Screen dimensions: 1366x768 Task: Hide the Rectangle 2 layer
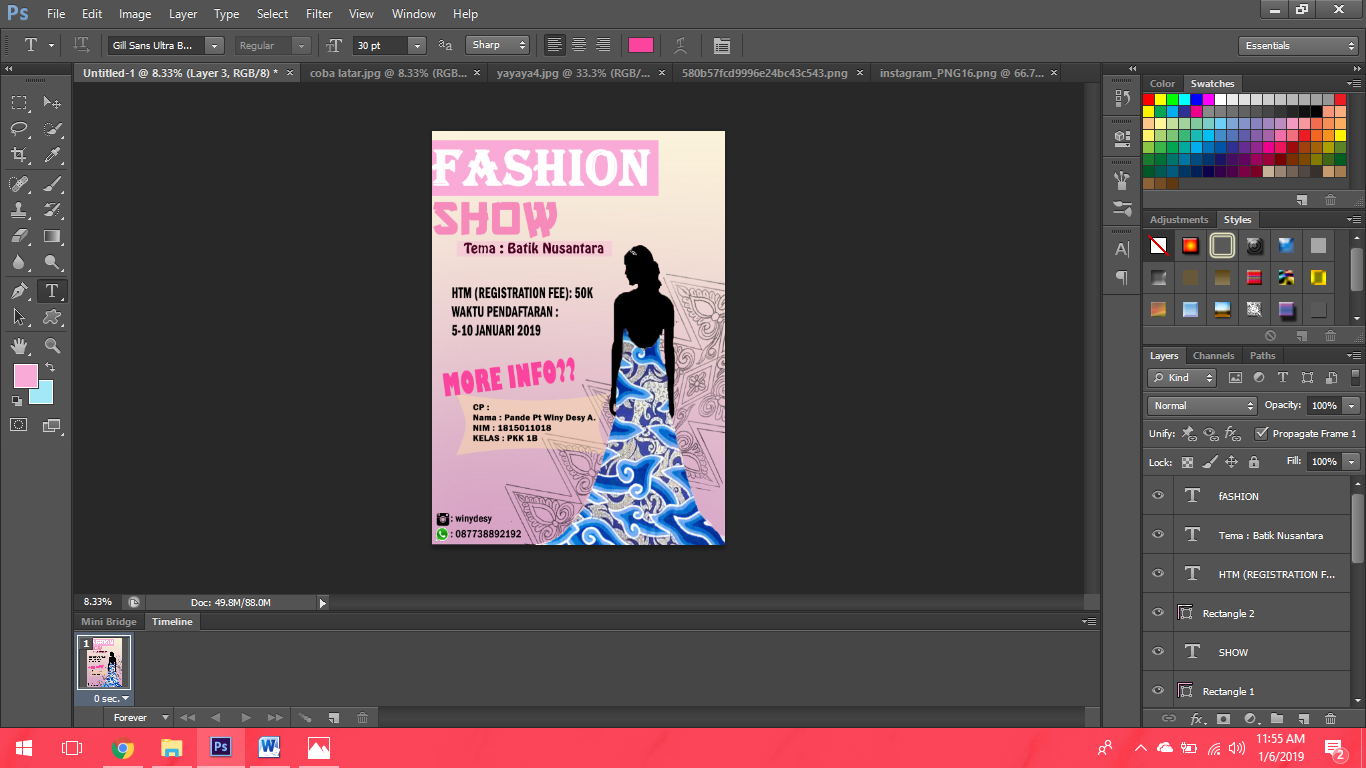(x=1158, y=613)
